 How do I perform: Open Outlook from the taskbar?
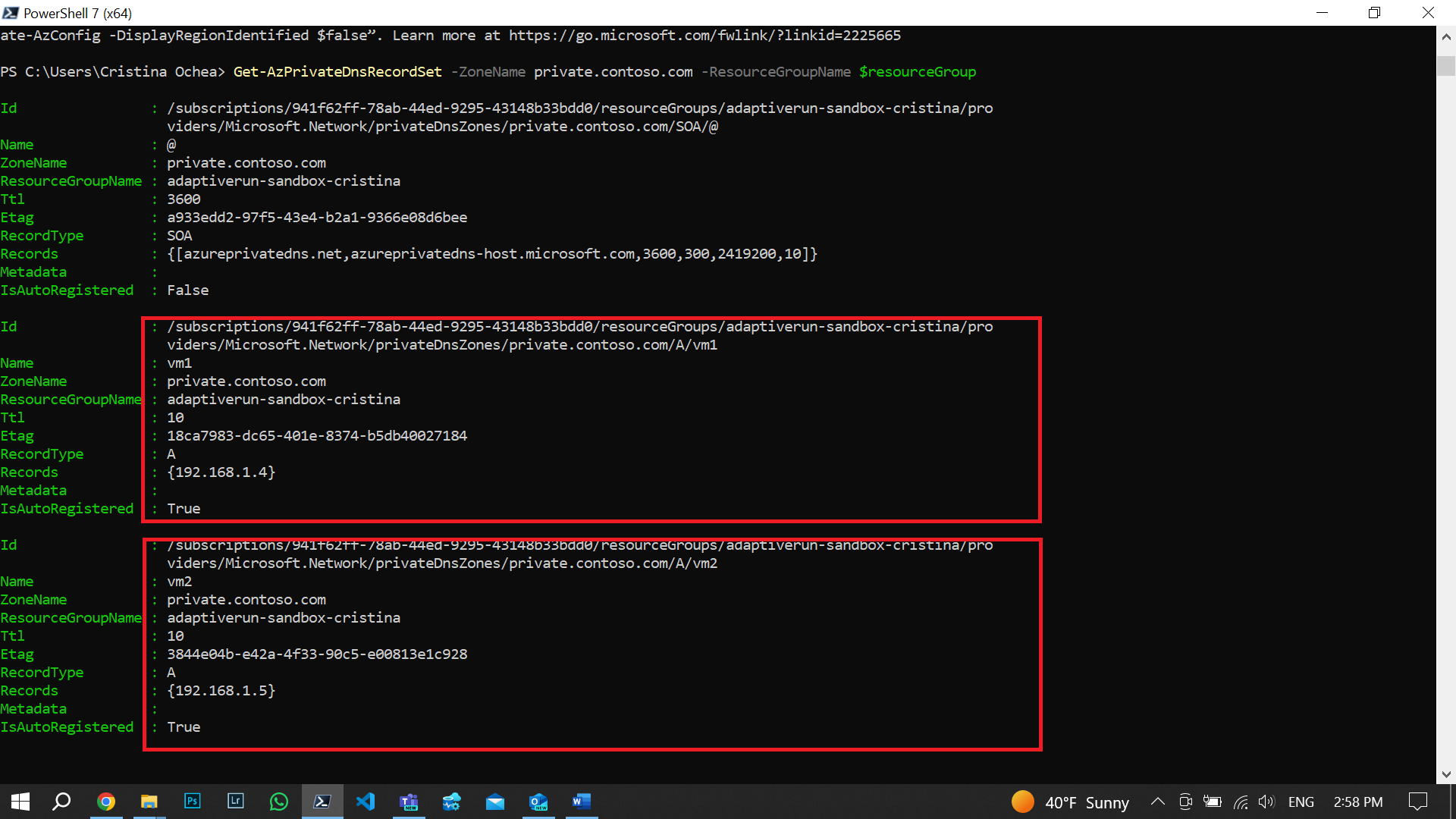pyautogui.click(x=538, y=802)
